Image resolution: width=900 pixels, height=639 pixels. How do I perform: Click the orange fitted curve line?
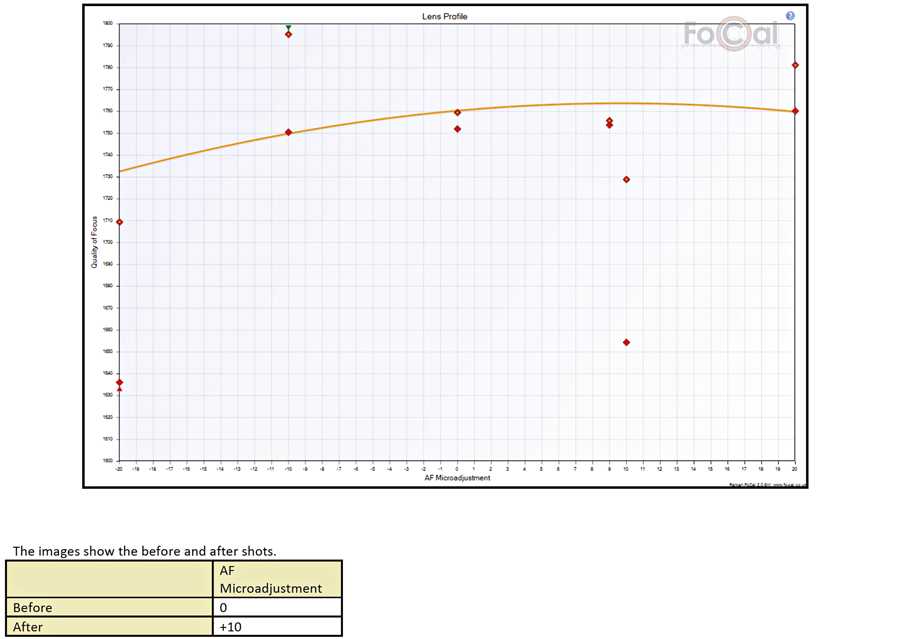coord(380,119)
